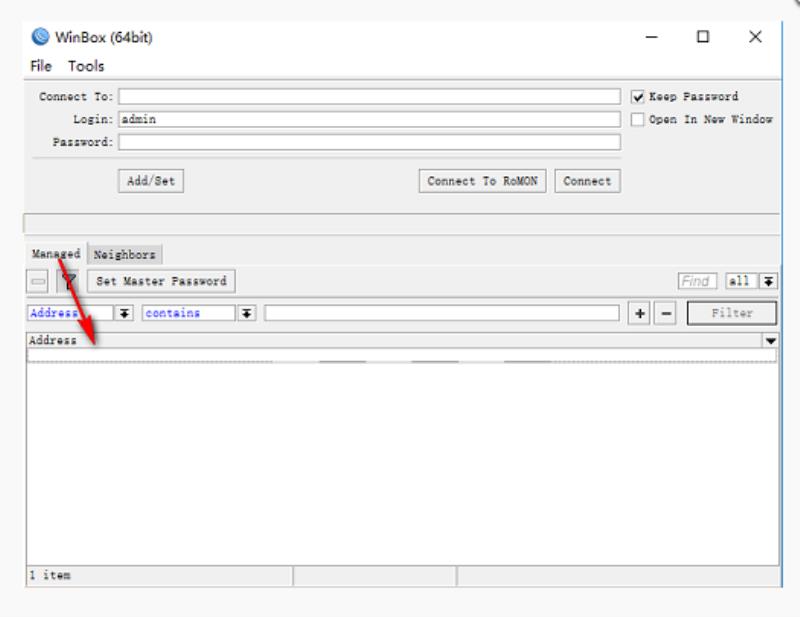Expand the contains condition dropdown
Viewport: 800px width, 617px height.
pos(246,313)
